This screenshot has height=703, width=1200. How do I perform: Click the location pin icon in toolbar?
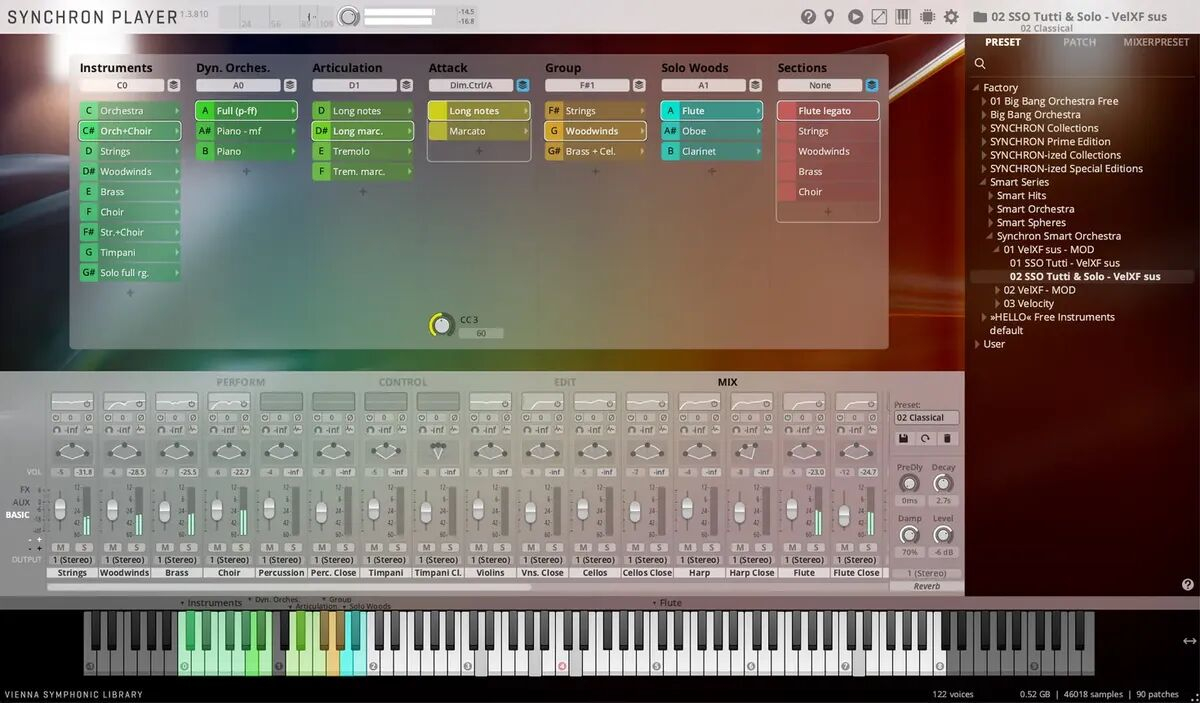pos(829,17)
